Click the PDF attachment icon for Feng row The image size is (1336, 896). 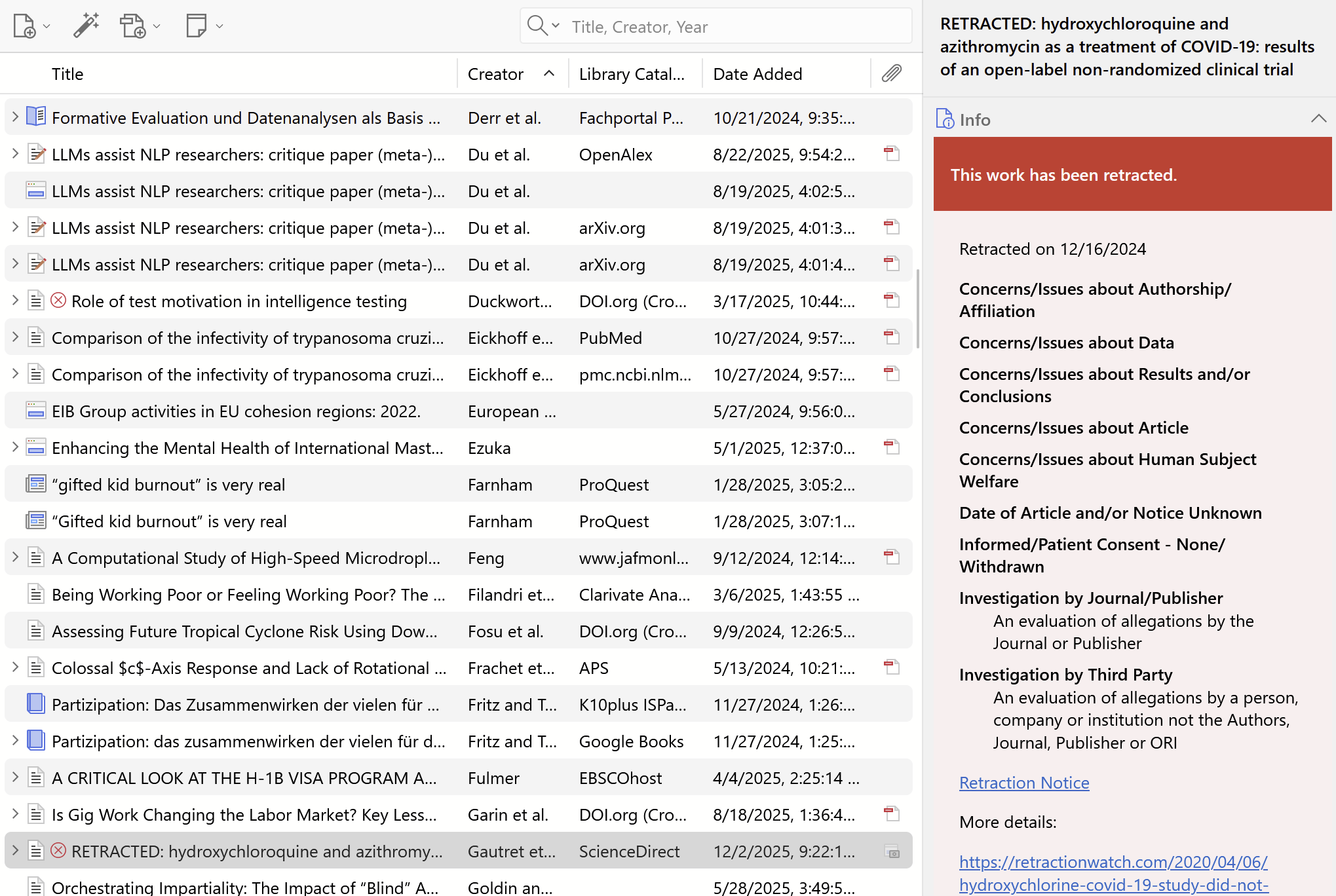tap(891, 557)
